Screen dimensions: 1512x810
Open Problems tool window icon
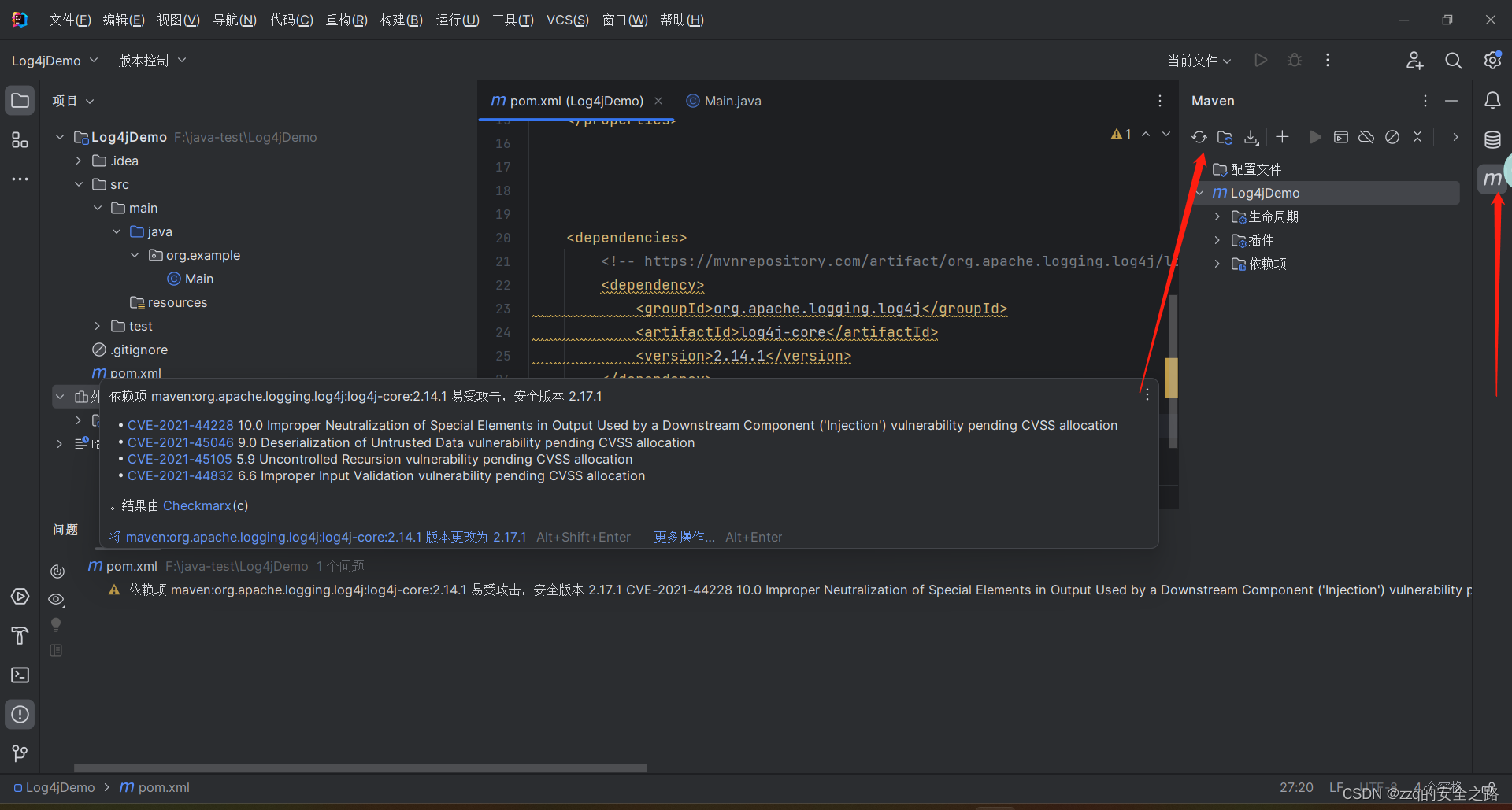coord(20,715)
